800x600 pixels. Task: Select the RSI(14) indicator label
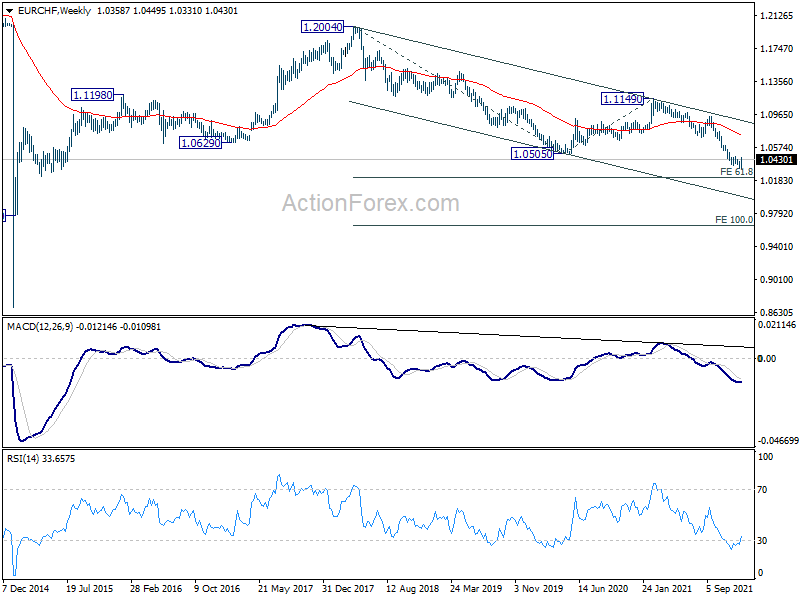click(23, 459)
